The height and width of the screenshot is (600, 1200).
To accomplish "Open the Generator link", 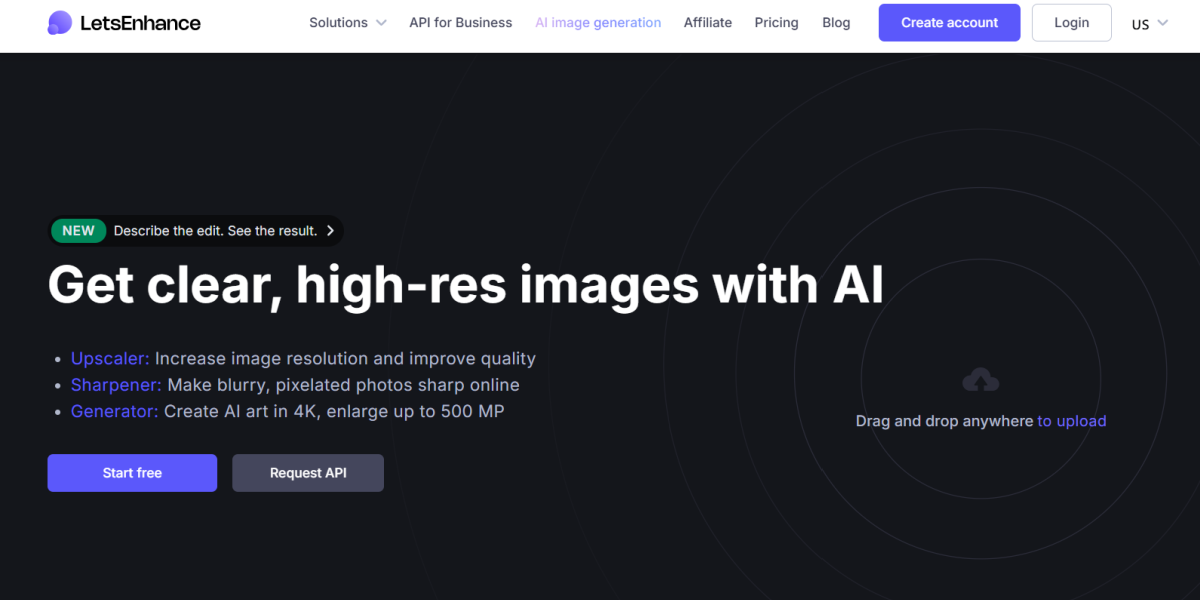I will point(115,411).
